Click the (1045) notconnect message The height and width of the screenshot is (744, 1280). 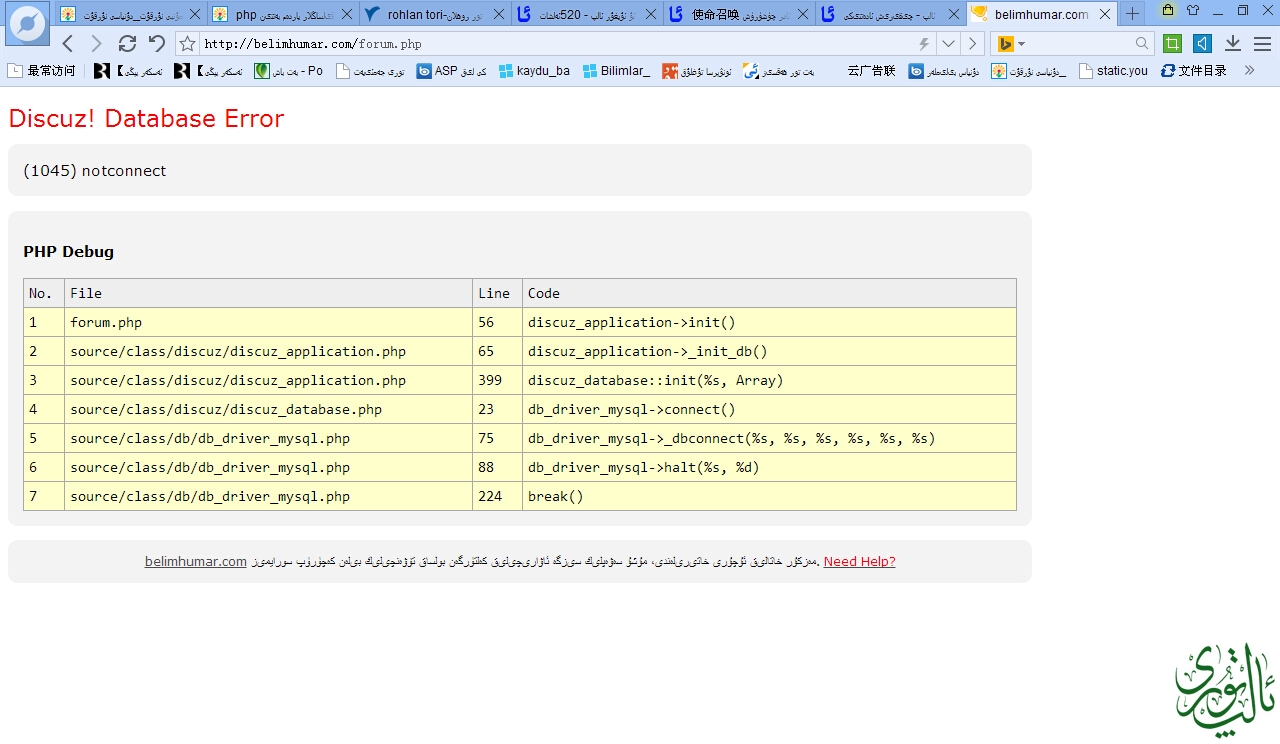tap(94, 170)
